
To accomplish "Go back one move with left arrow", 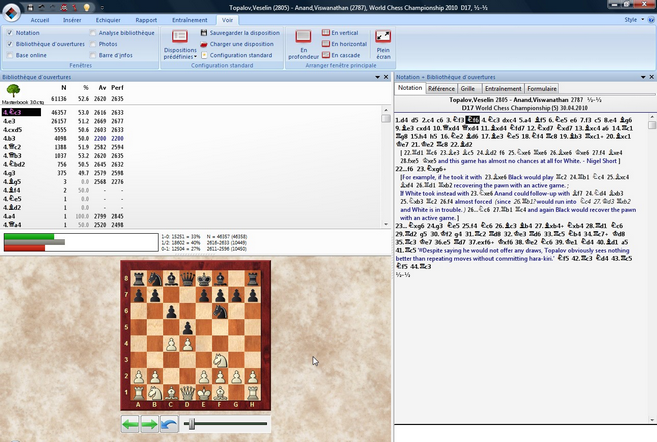I will [130, 424].
